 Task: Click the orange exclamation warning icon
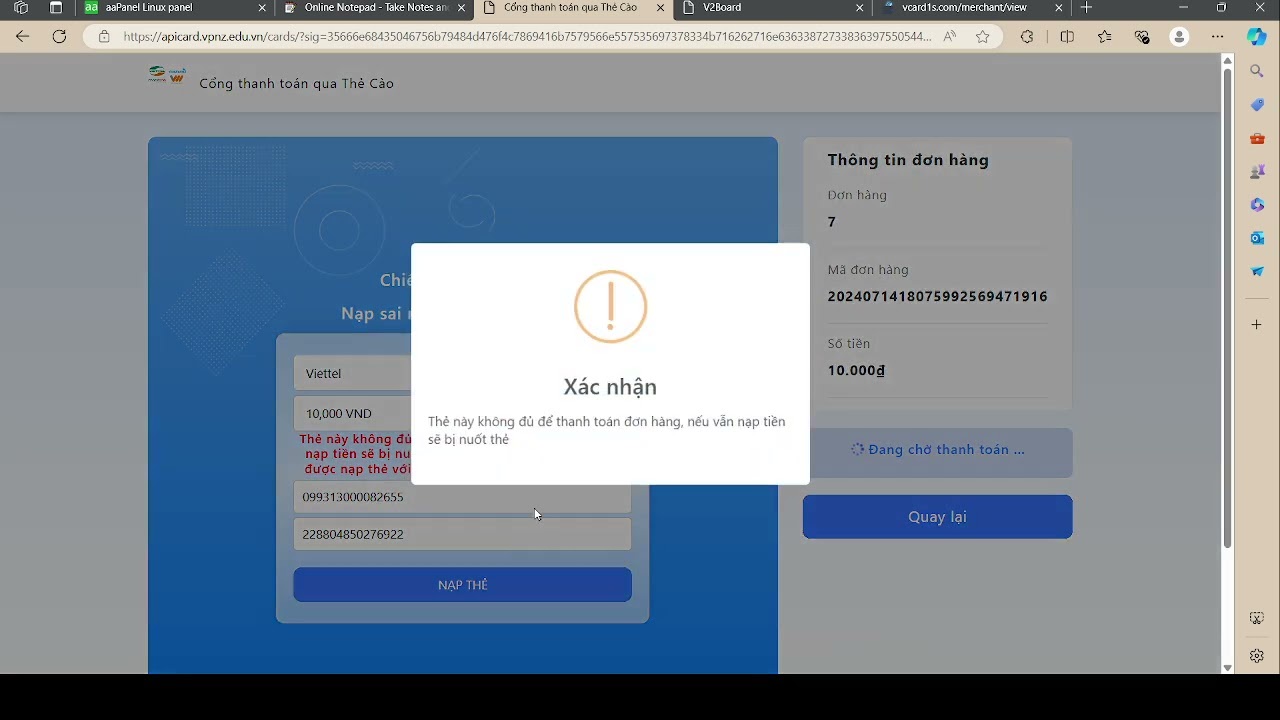[610, 306]
